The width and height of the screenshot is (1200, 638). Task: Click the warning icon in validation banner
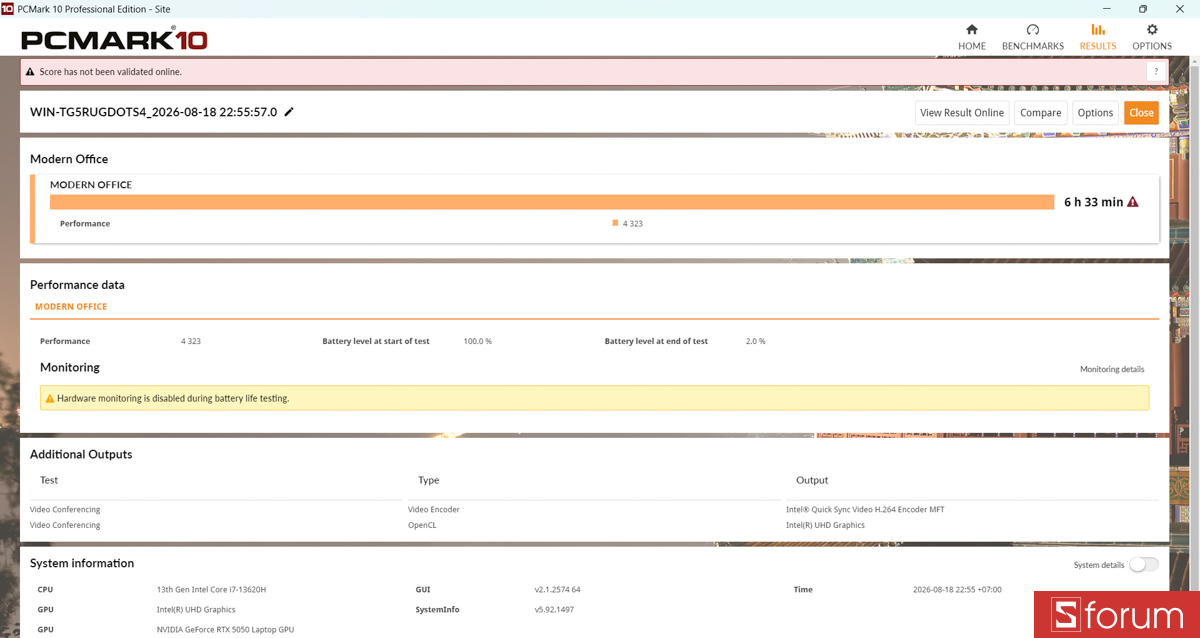[x=30, y=72]
